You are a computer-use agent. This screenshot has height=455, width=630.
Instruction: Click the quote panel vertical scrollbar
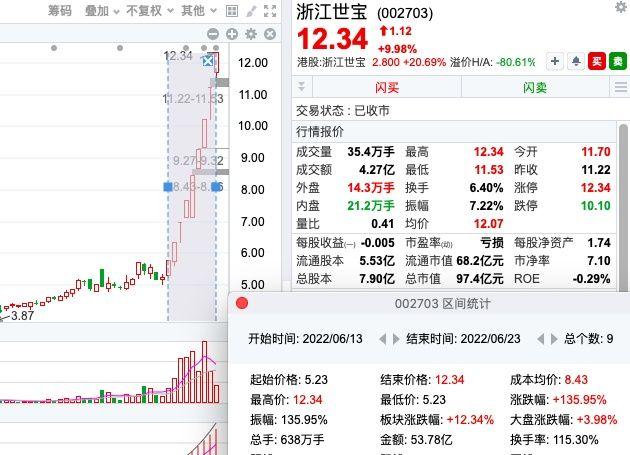tap(623, 208)
